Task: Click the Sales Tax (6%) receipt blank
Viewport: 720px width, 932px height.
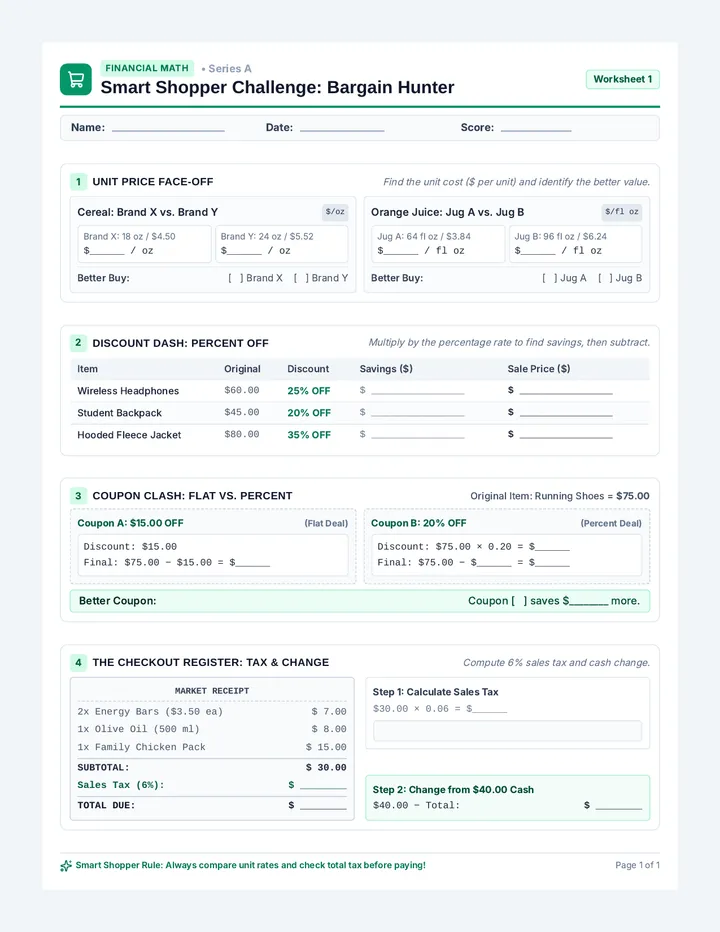Action: tap(323, 786)
